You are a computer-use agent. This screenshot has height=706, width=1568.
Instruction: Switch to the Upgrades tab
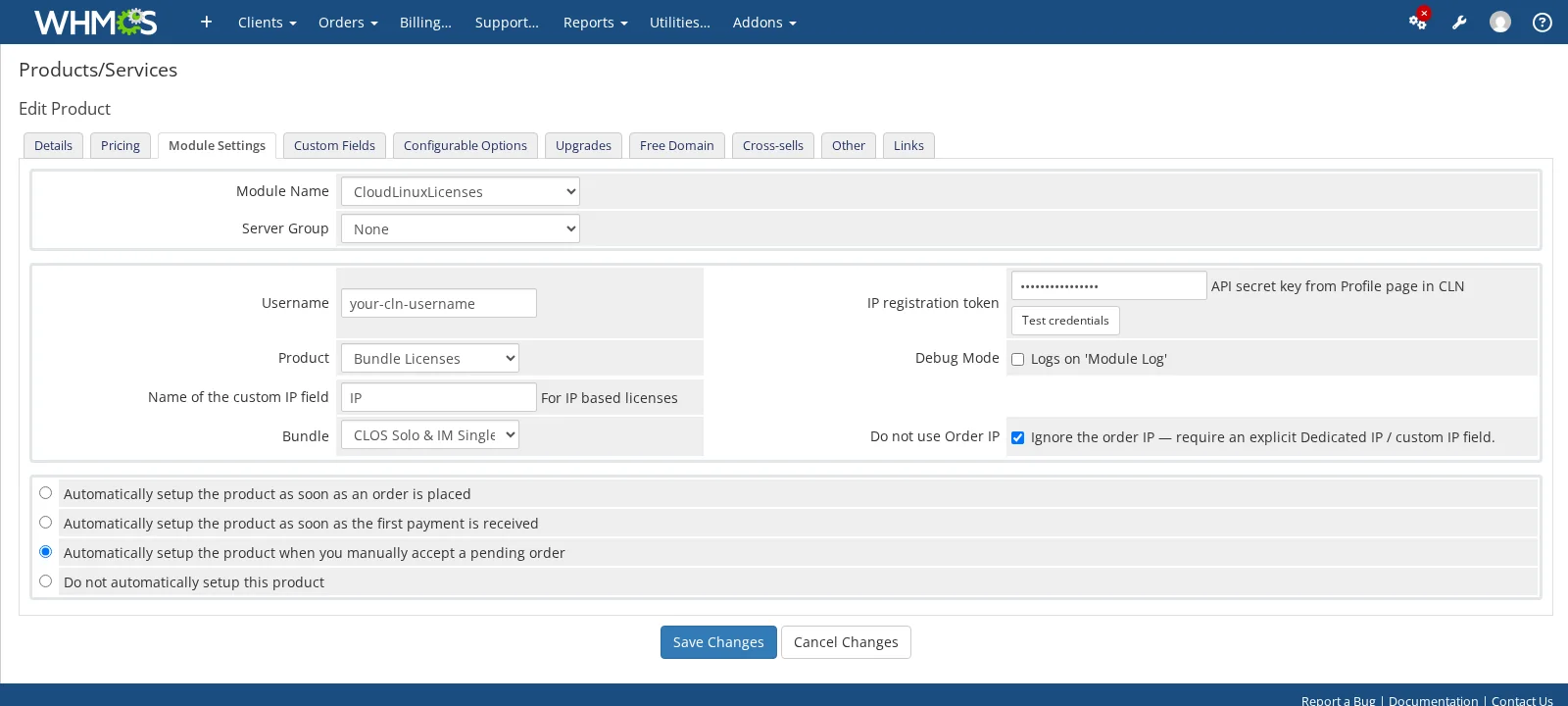tap(583, 145)
